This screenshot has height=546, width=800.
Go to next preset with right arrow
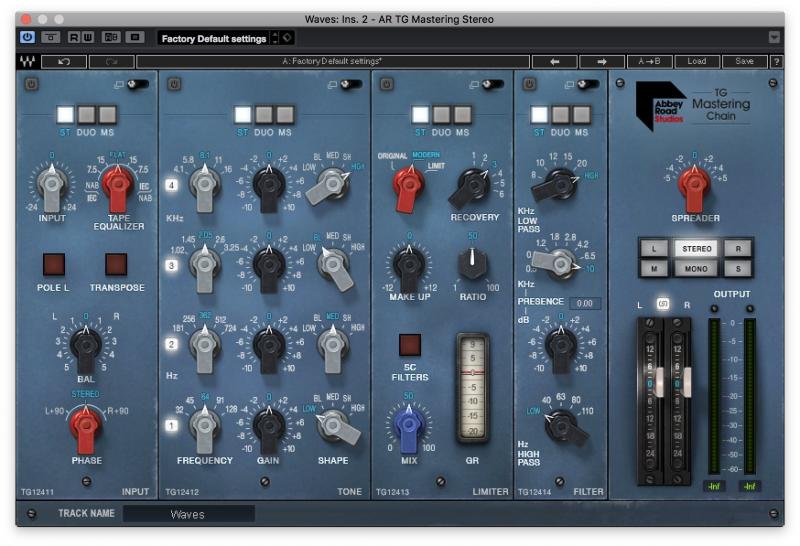602,62
